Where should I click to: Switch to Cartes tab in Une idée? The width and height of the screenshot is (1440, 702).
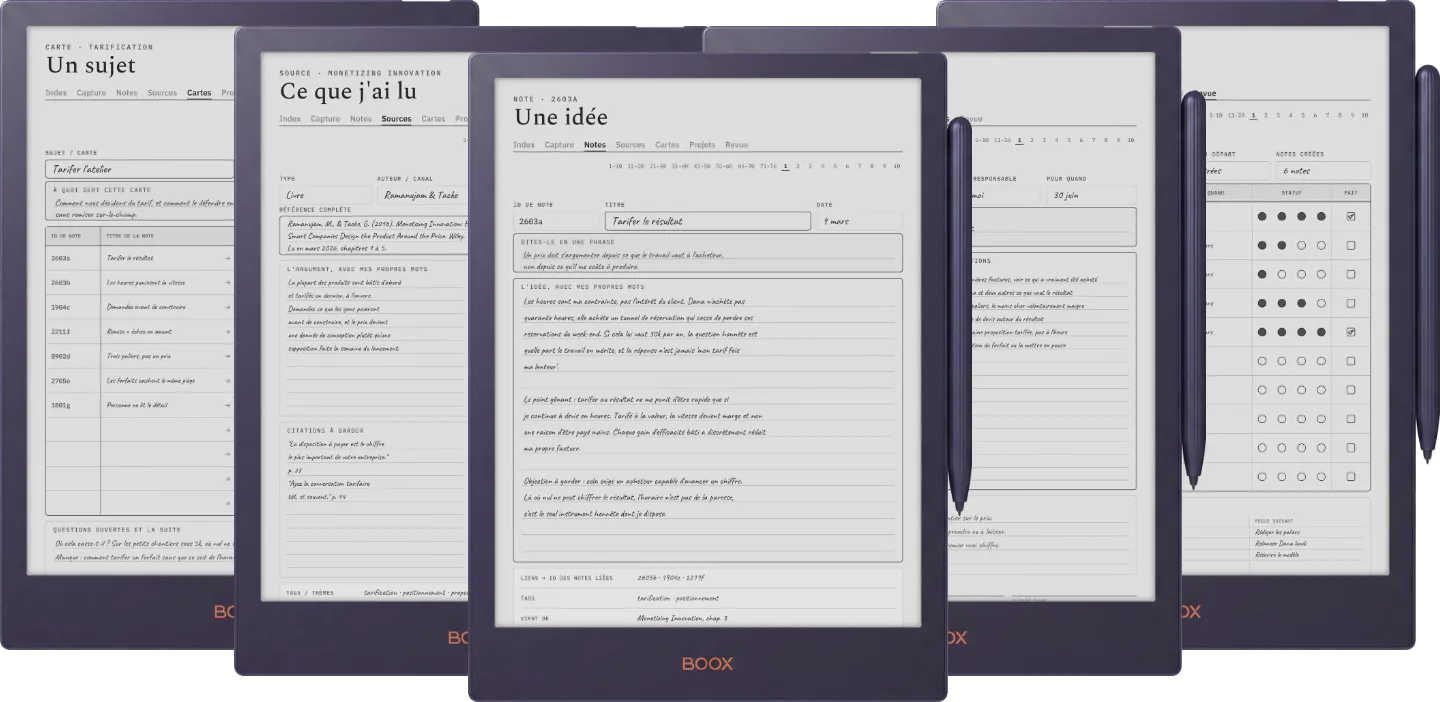(667, 145)
